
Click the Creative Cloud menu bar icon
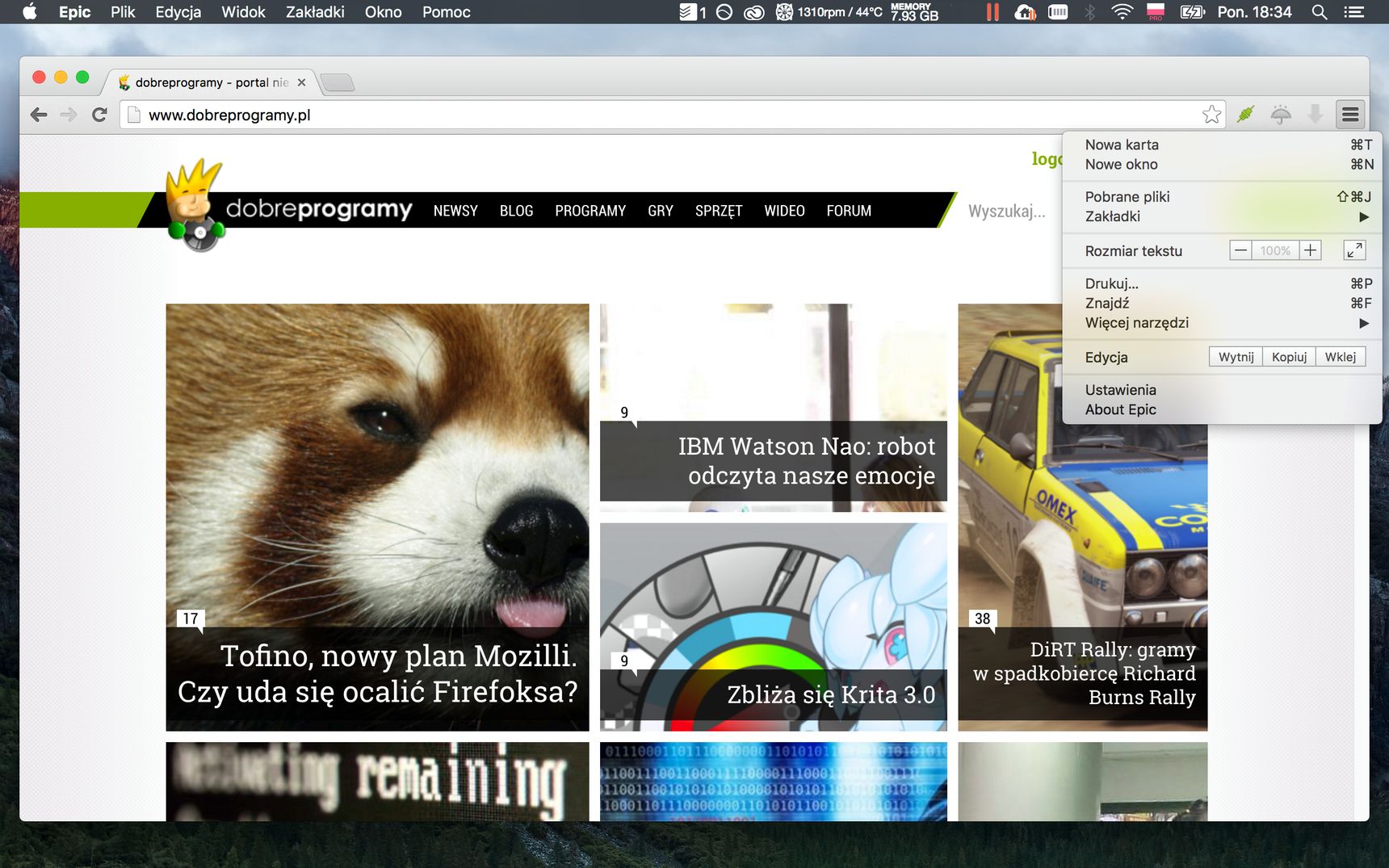[x=753, y=12]
